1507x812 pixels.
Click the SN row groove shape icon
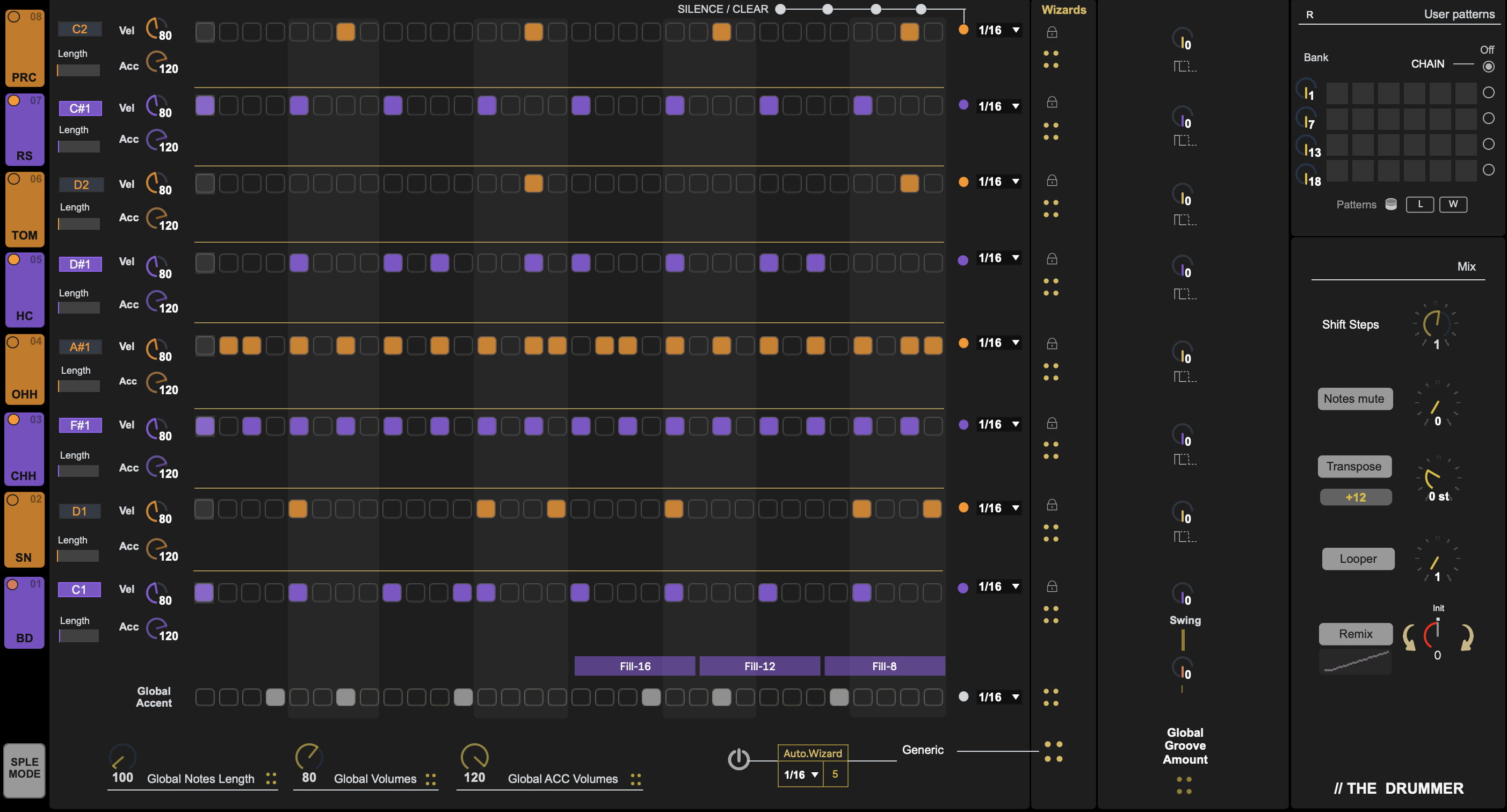[1184, 537]
